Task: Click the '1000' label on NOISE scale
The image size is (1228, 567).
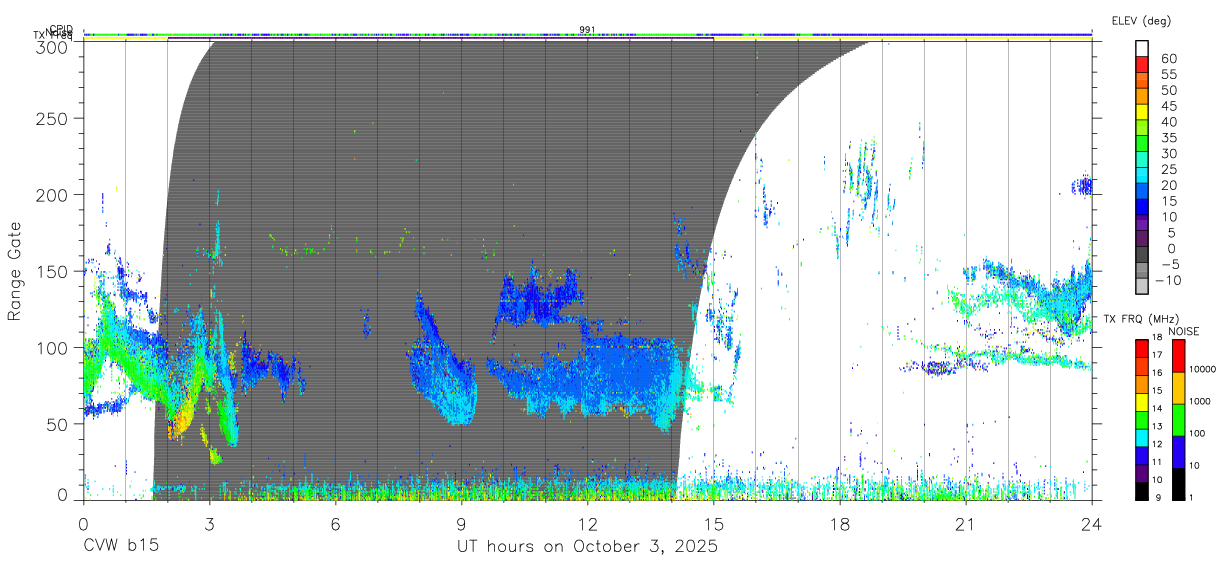Action: click(x=1201, y=402)
